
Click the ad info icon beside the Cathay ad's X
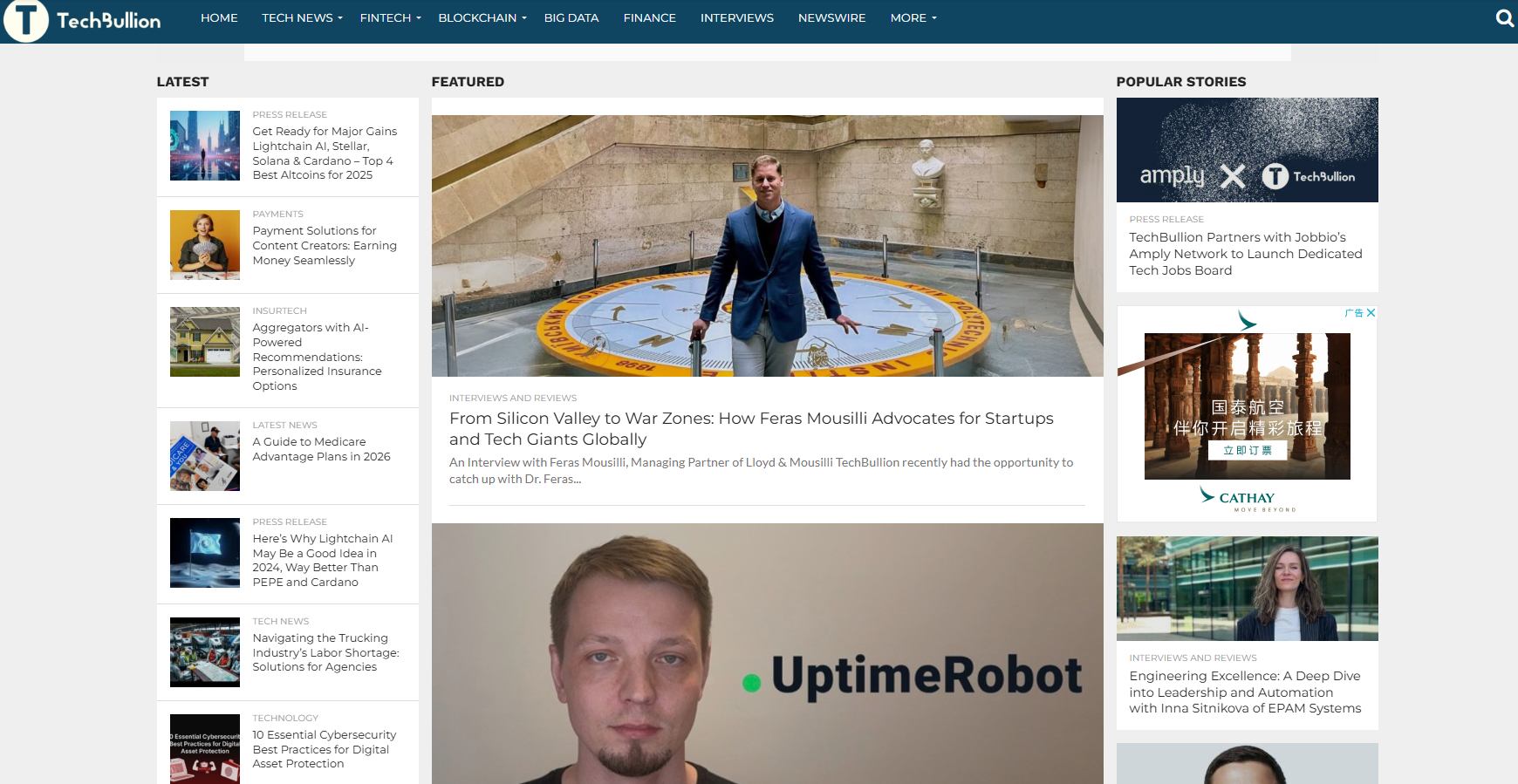coord(1354,313)
